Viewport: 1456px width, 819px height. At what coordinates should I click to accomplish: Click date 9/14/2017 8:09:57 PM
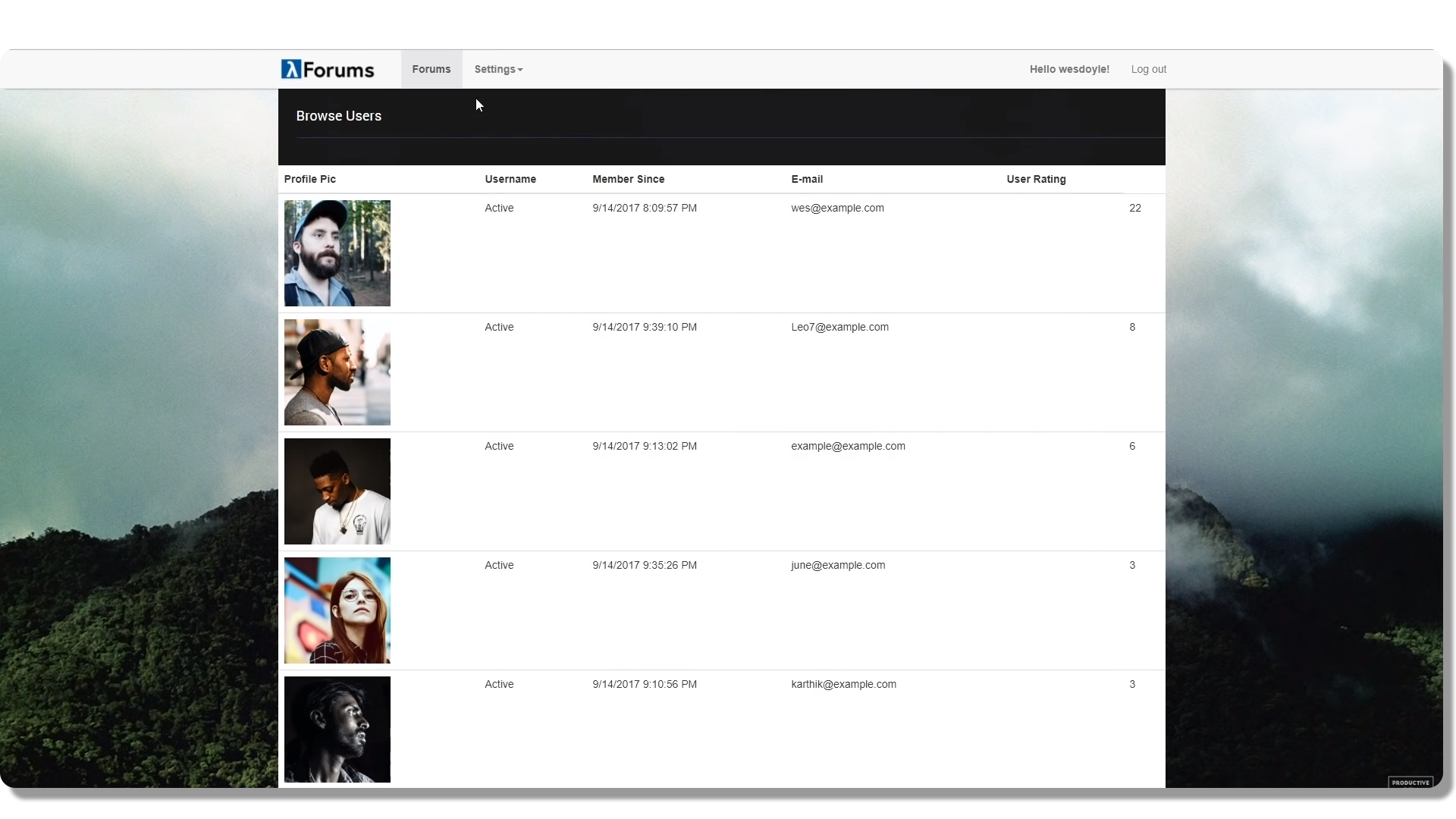[645, 208]
